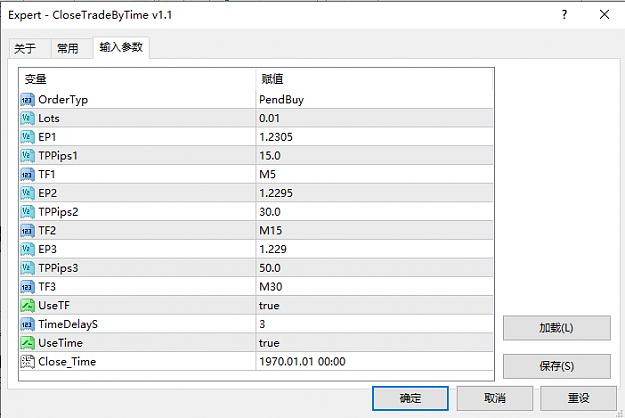Screen dimensions: 625x418
Task: Select the Close_Time variable name
Action: tap(67, 362)
